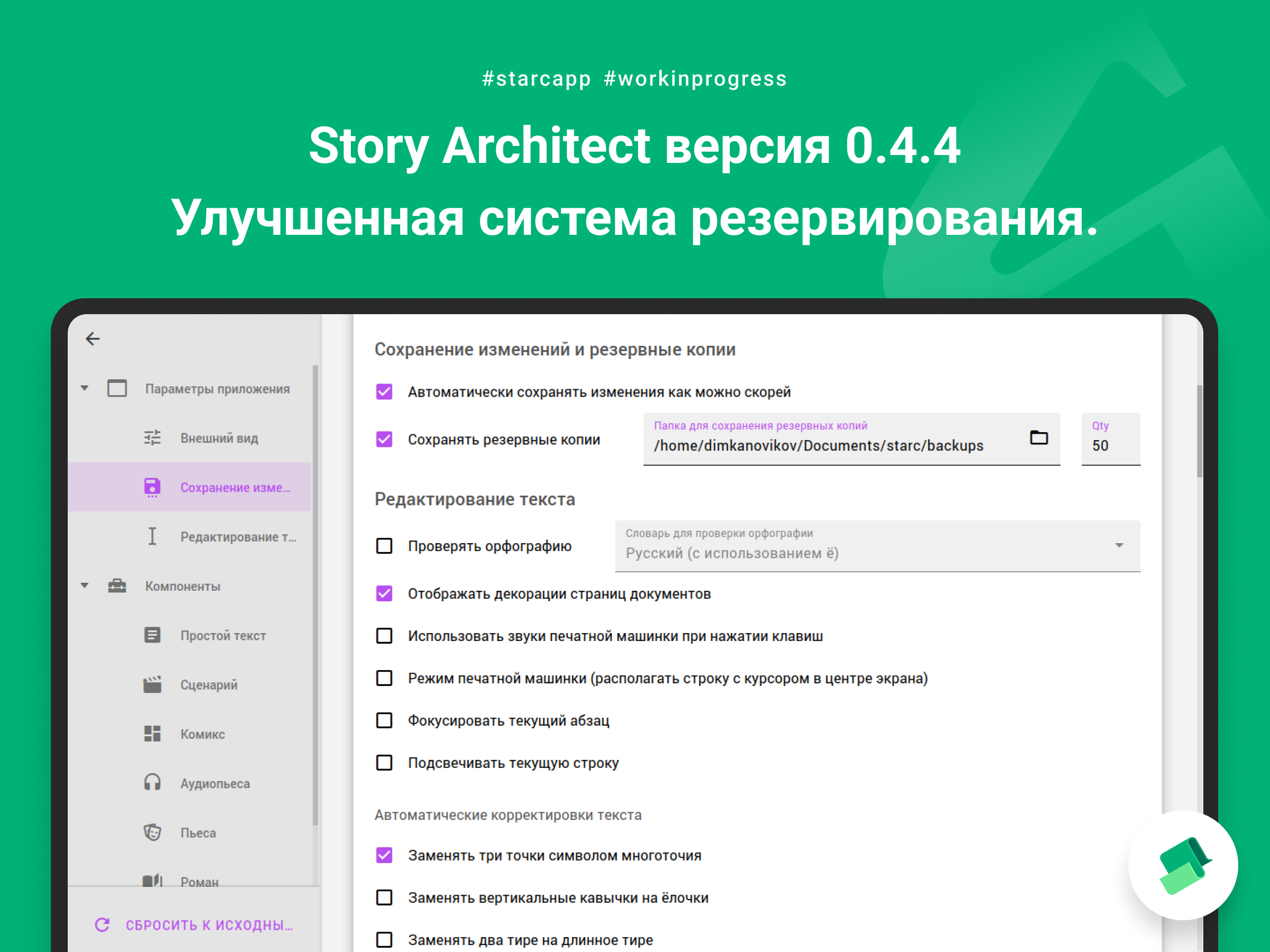Uncheck Отображать декорации страниц документов
Screen dimensions: 1270x952
click(x=384, y=593)
